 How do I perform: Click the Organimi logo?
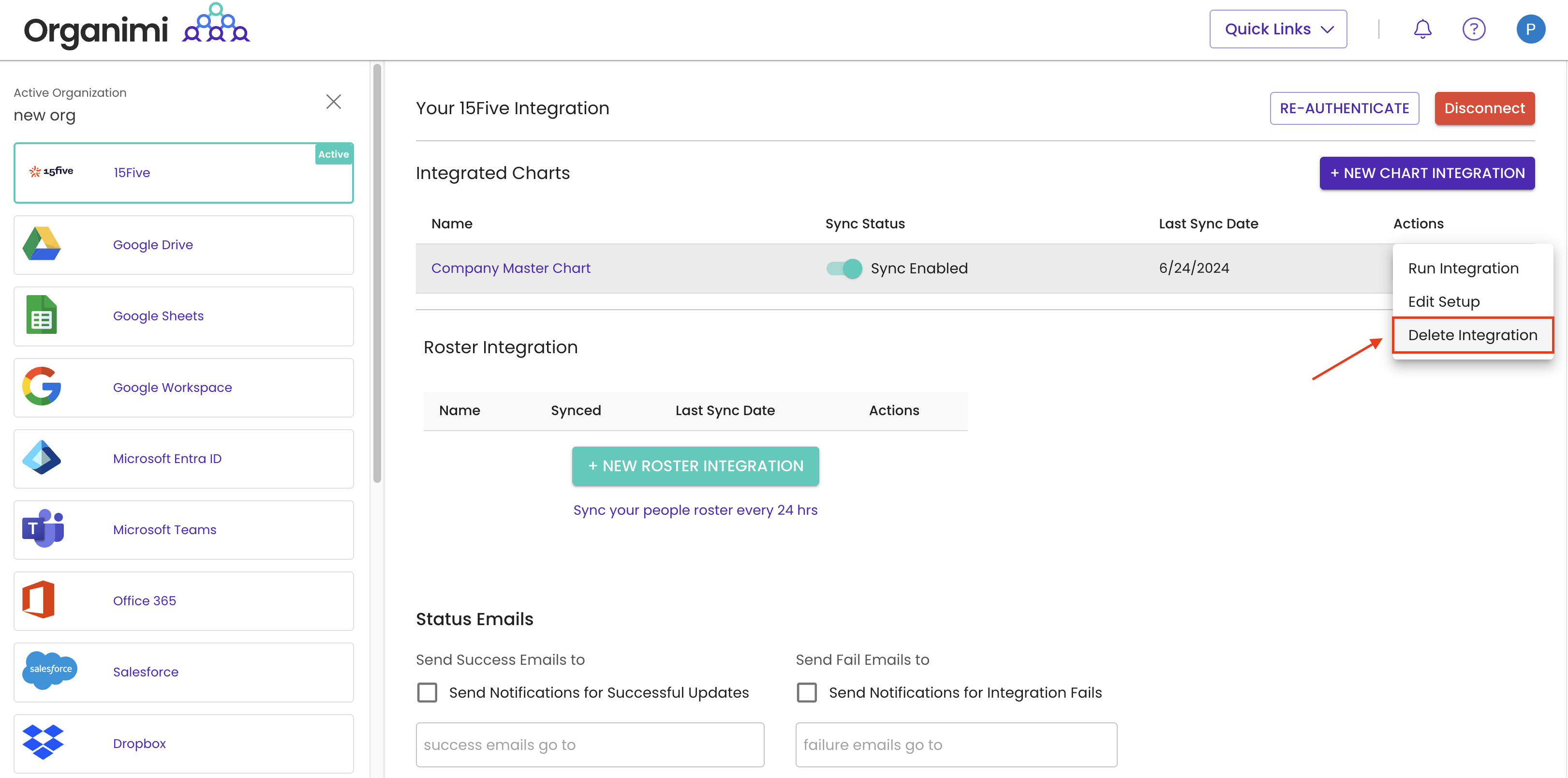pyautogui.click(x=137, y=29)
